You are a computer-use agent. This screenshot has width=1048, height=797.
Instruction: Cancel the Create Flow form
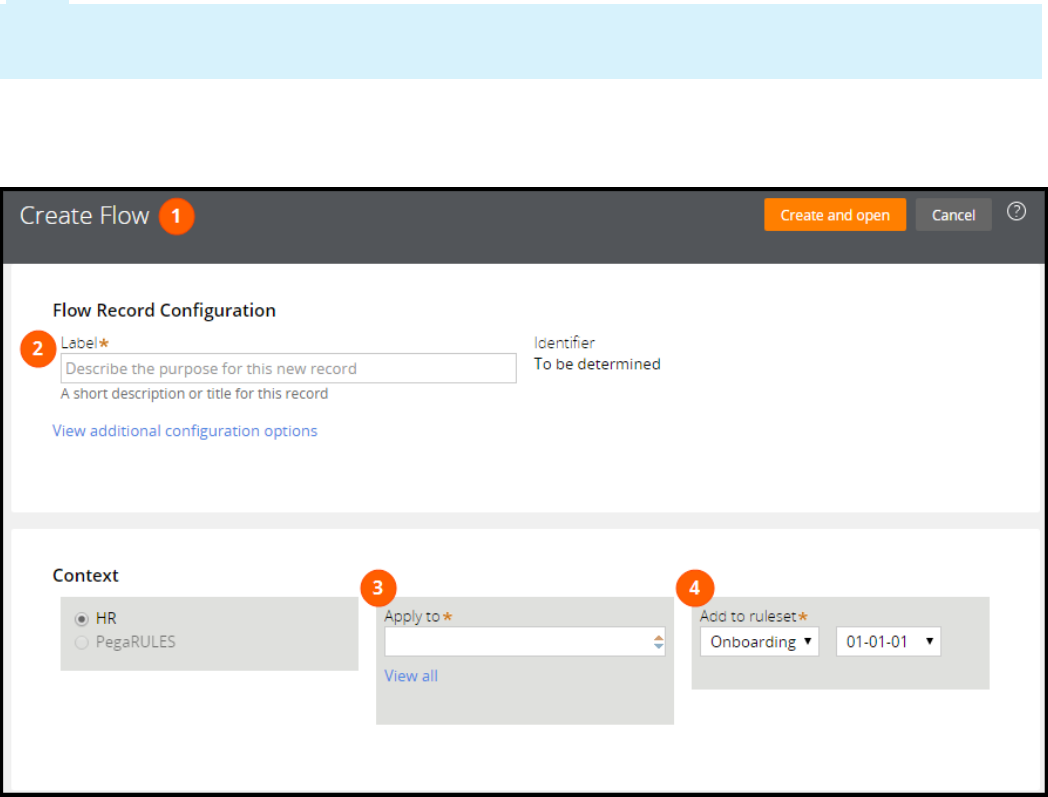point(953,215)
